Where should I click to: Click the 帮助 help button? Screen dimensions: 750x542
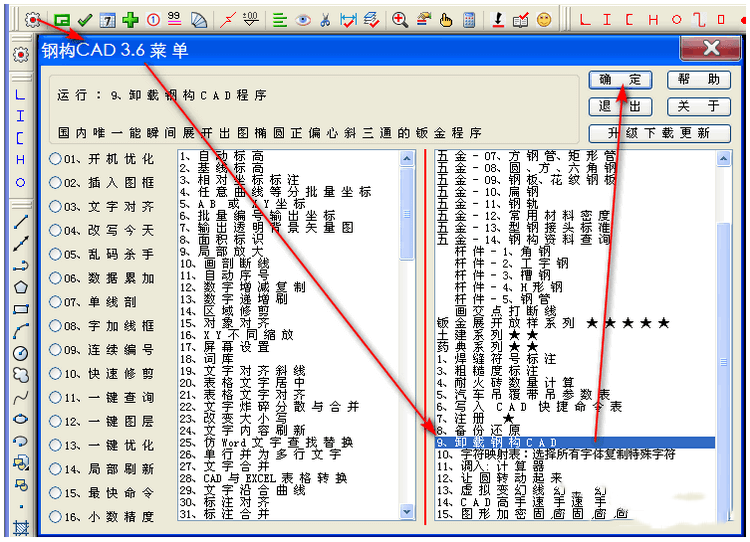point(699,79)
